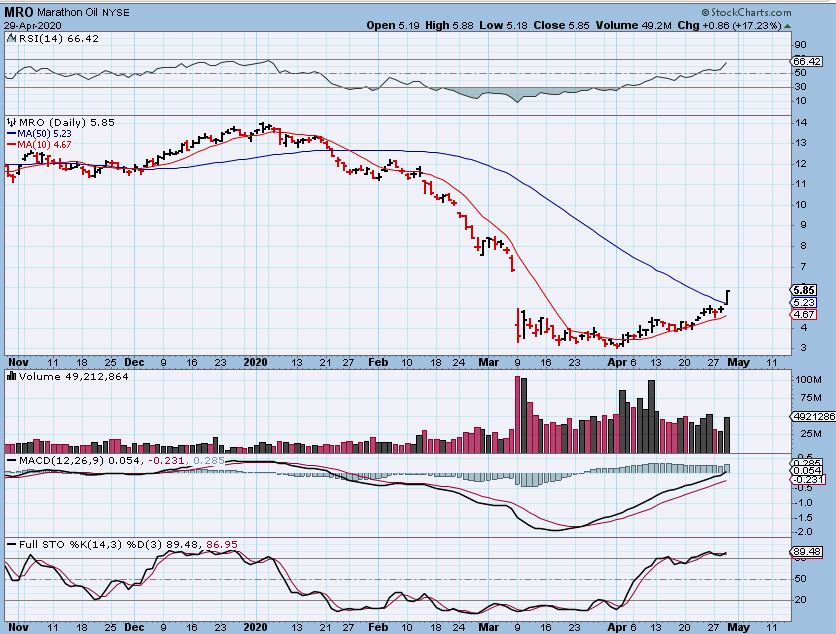Click the 89.48 stochastic axis value tag
836x634 pixels.
(x=807, y=552)
